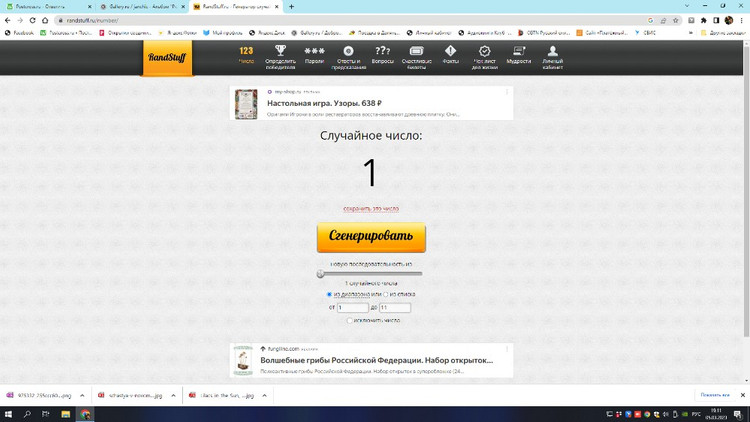Select the 'из списка' radio button

coord(388,295)
